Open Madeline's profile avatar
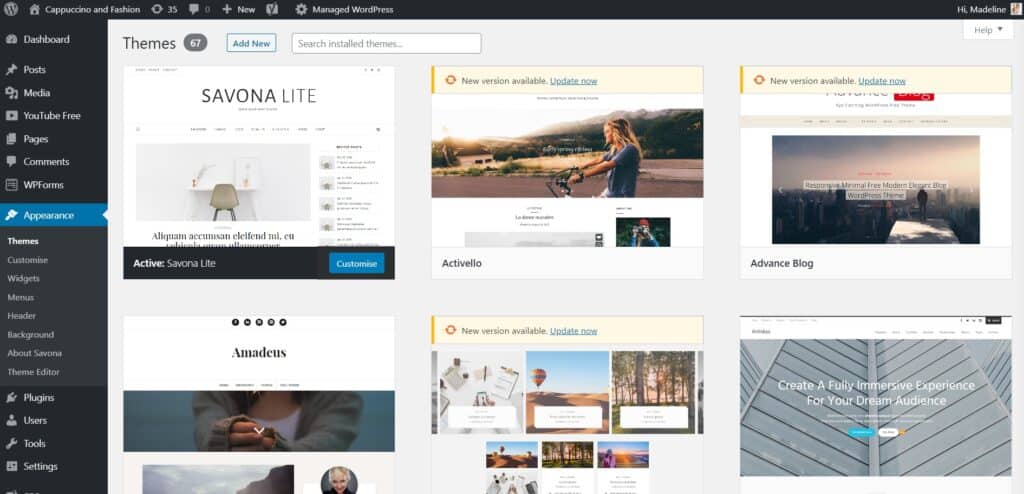This screenshot has width=1024, height=494. (1016, 9)
